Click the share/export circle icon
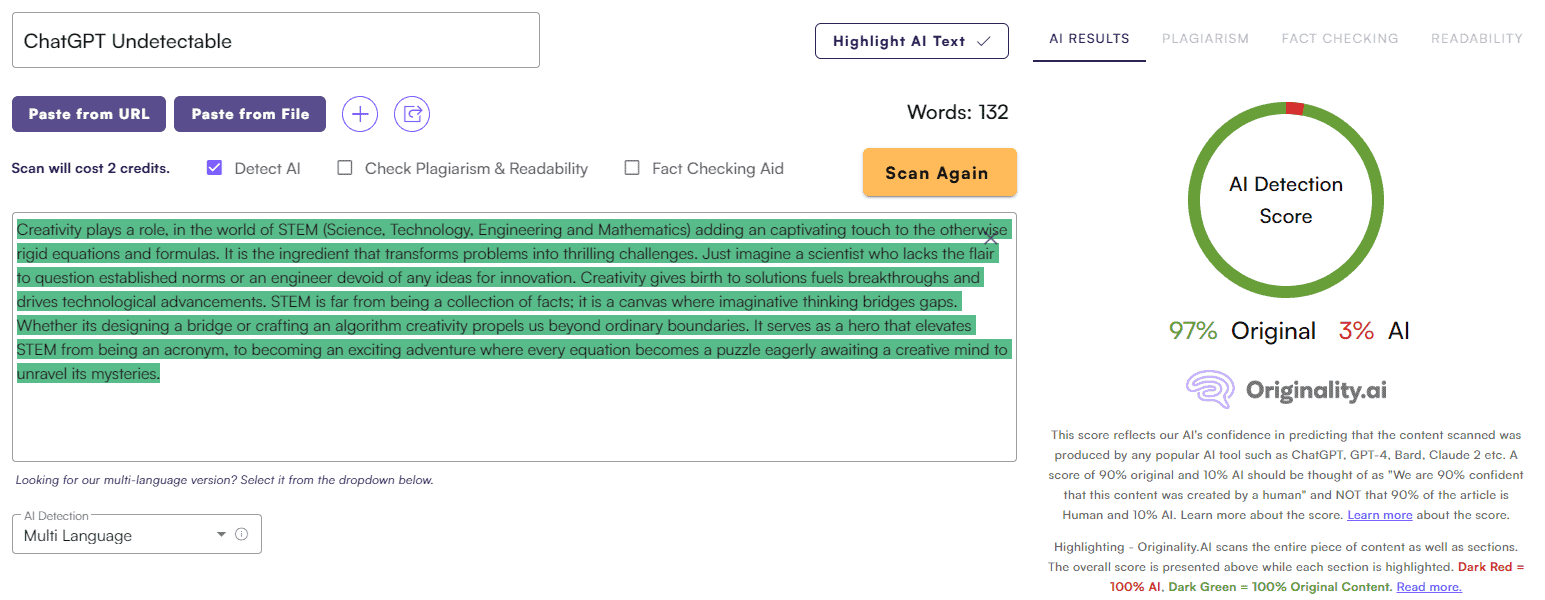The image size is (1545, 600). [x=412, y=114]
